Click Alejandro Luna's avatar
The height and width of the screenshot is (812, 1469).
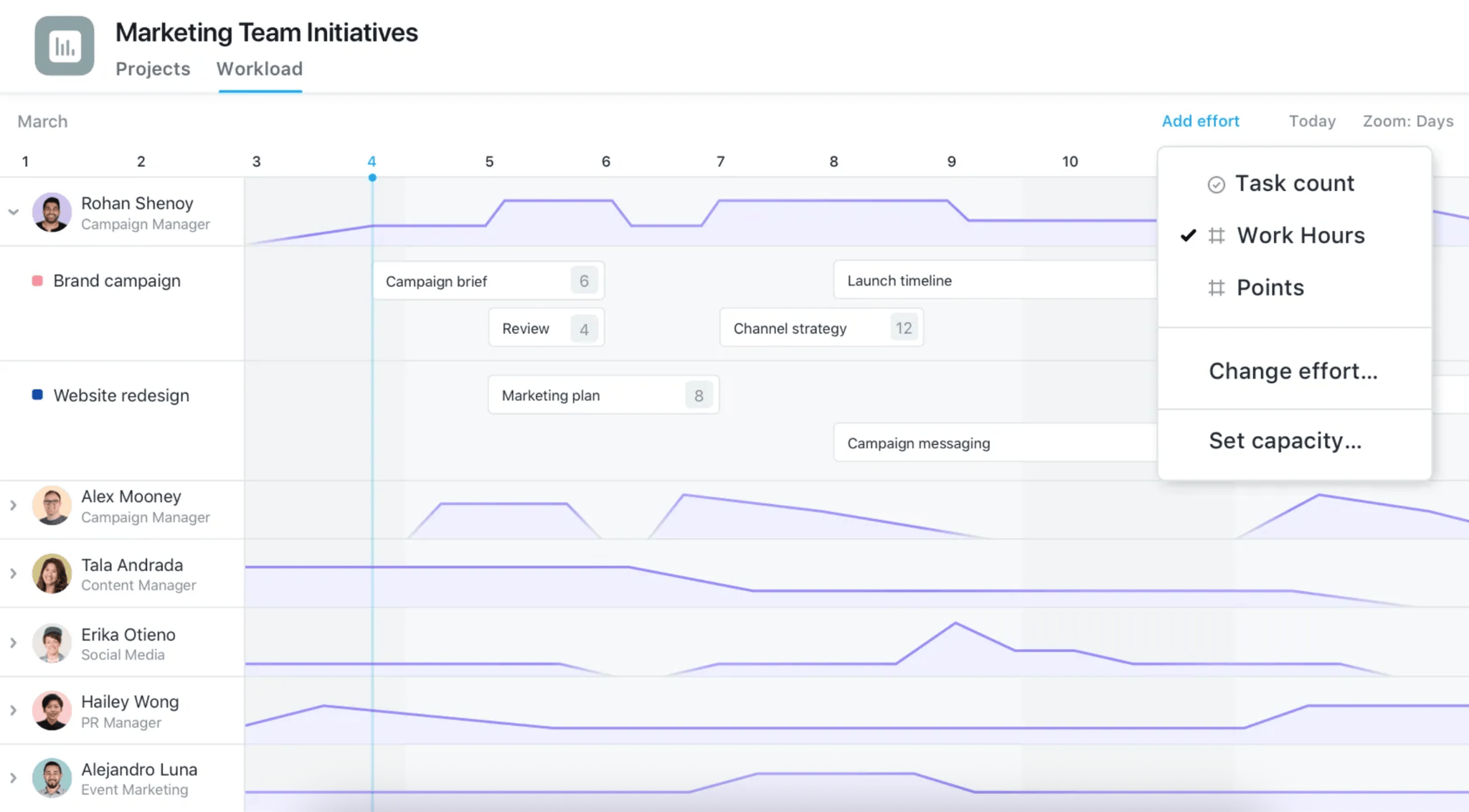51,778
